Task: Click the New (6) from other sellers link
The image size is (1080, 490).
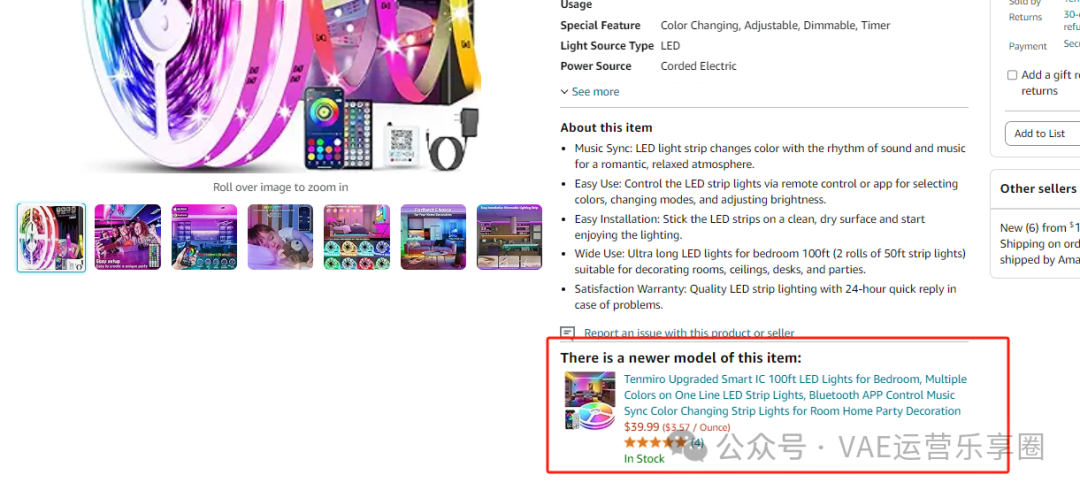Action: coord(1039,227)
